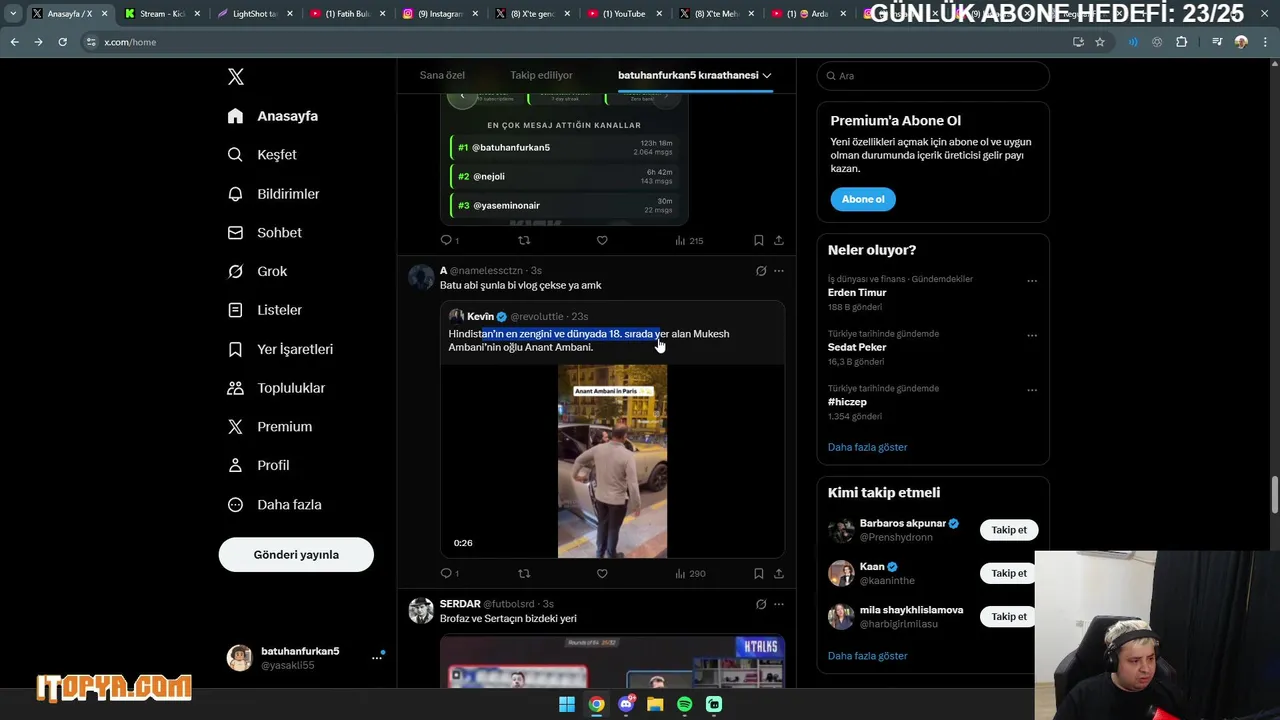
Task: Open Spotify from the taskbar
Action: 685,704
